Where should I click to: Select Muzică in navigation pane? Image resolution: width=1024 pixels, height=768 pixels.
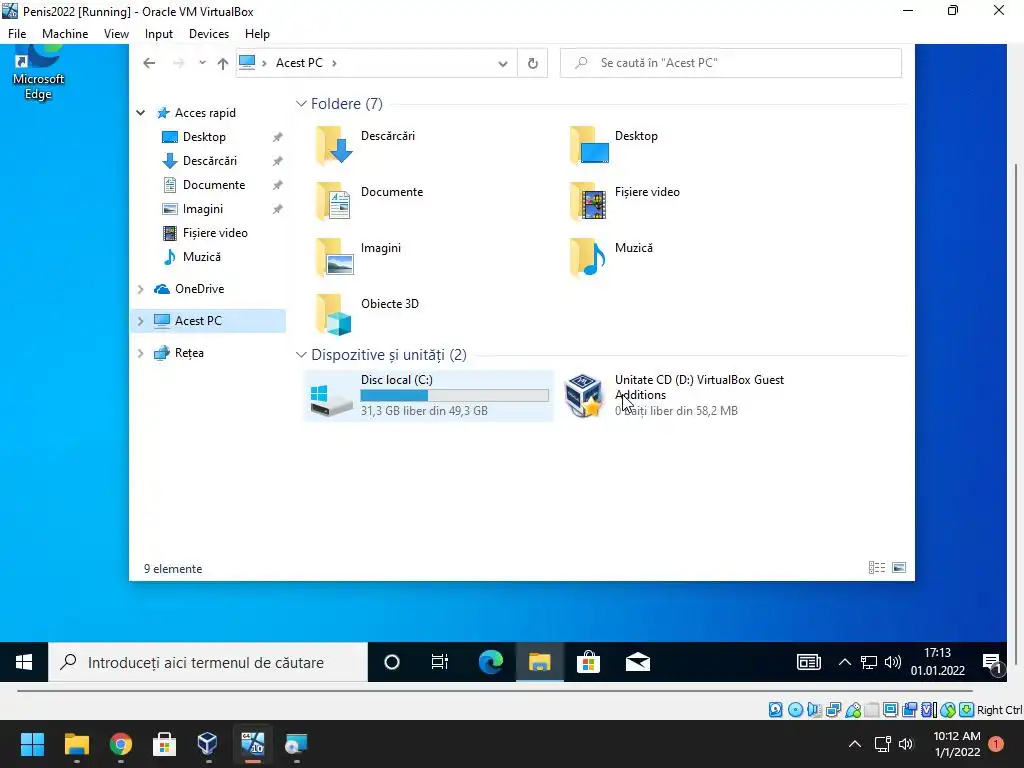tap(201, 257)
